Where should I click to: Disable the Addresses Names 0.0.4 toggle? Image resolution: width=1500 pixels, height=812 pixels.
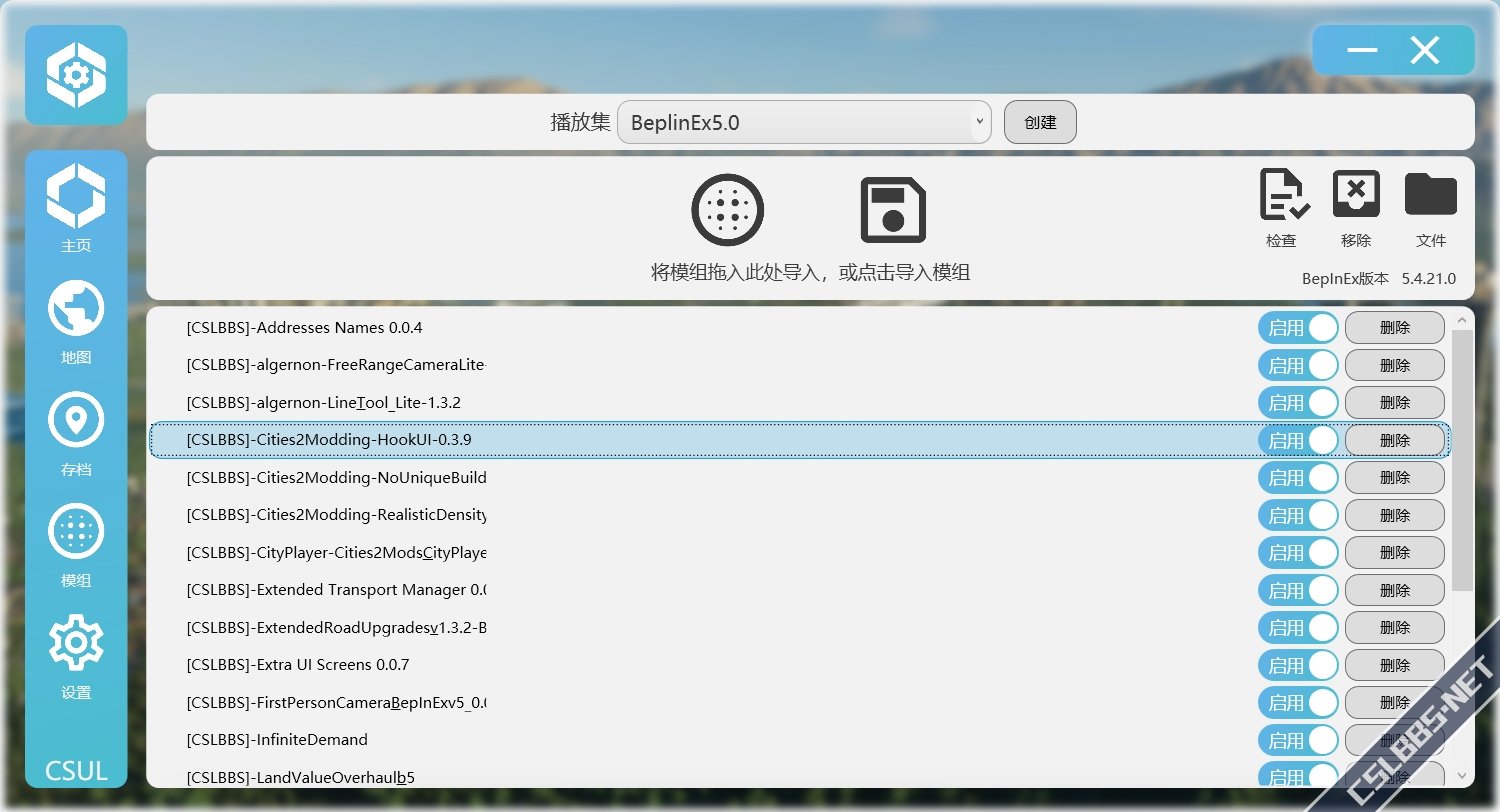click(x=1297, y=328)
